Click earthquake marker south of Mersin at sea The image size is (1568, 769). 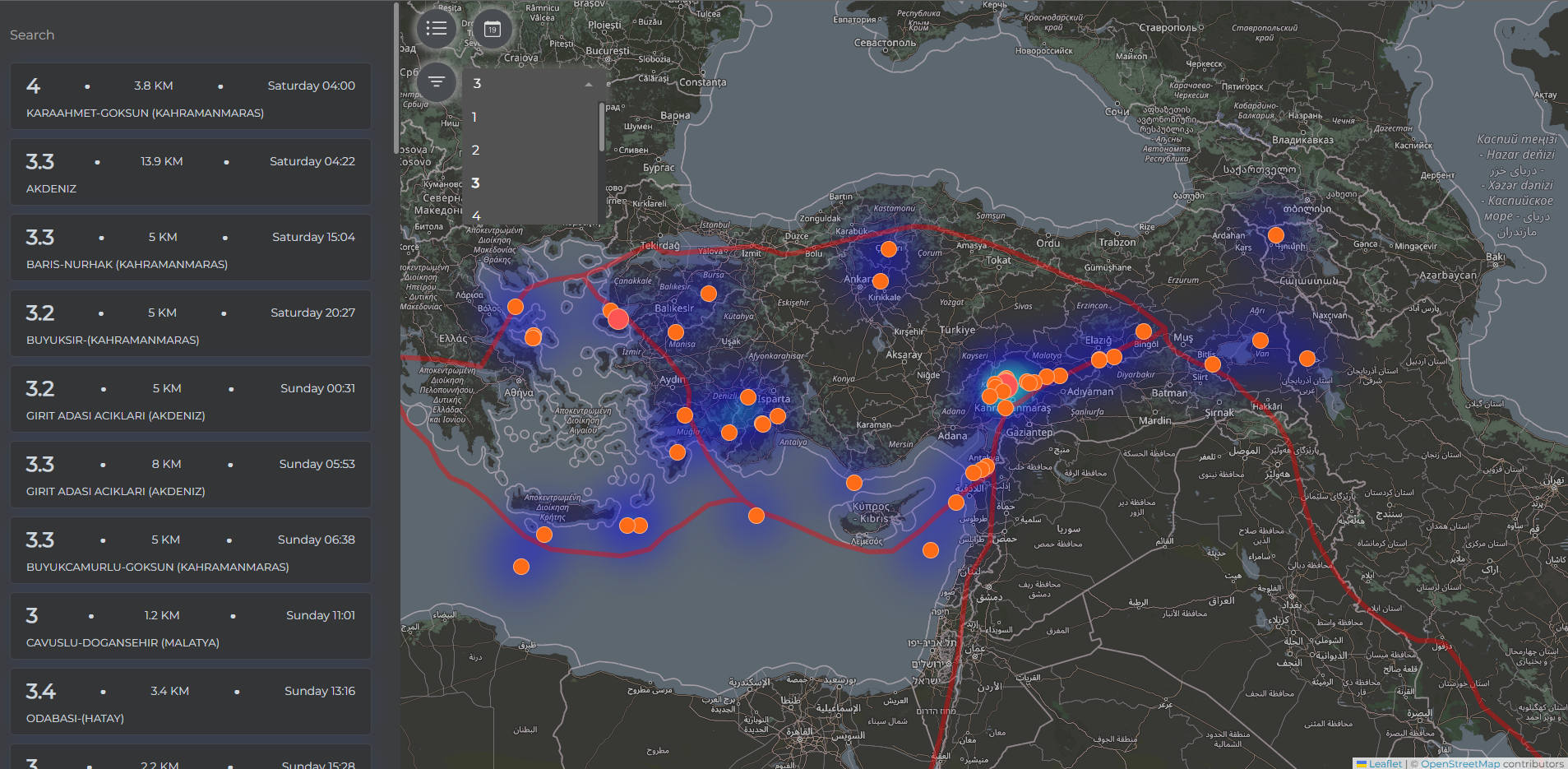click(854, 483)
